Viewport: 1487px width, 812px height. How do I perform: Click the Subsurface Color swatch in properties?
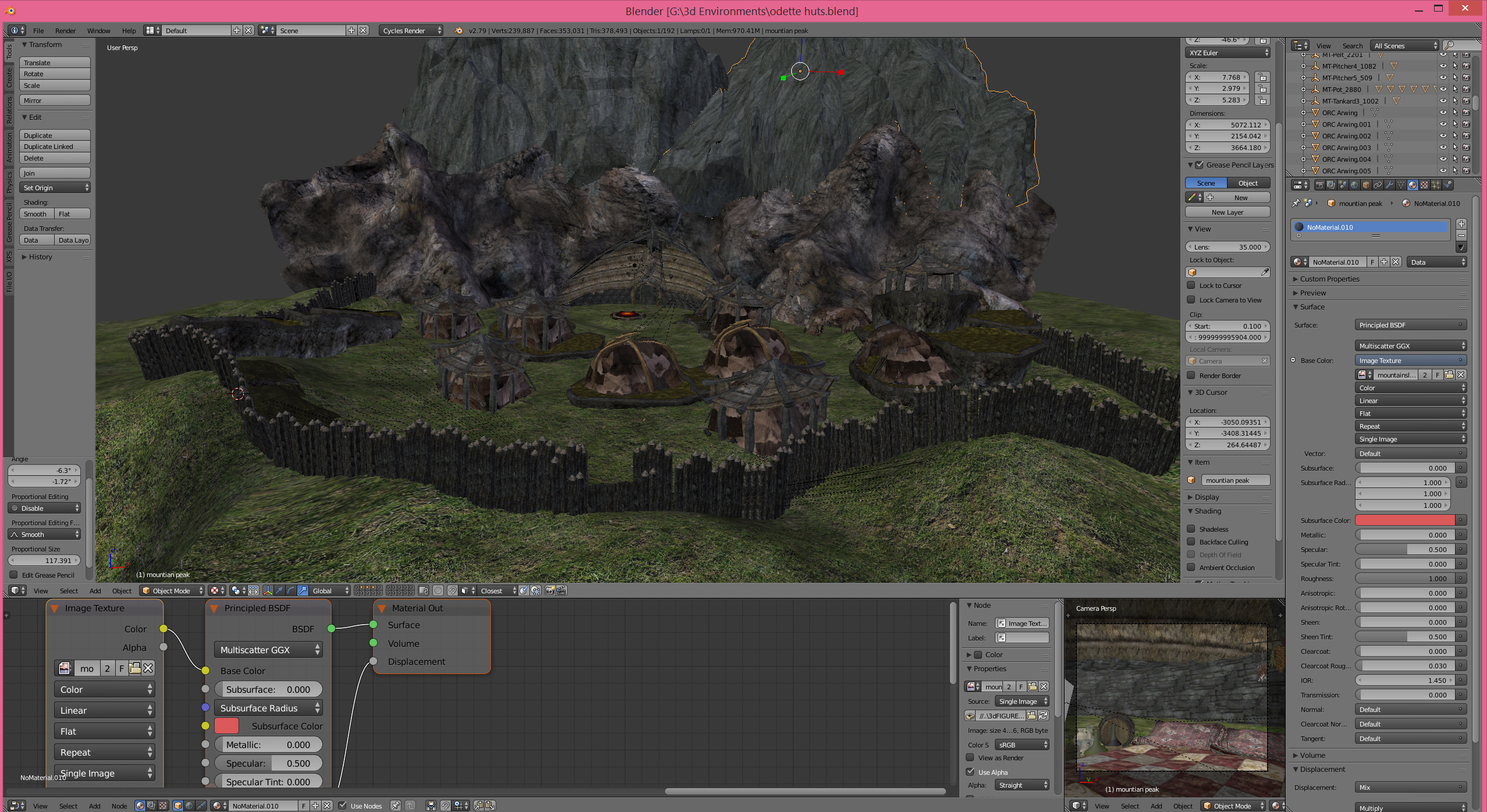1404,521
